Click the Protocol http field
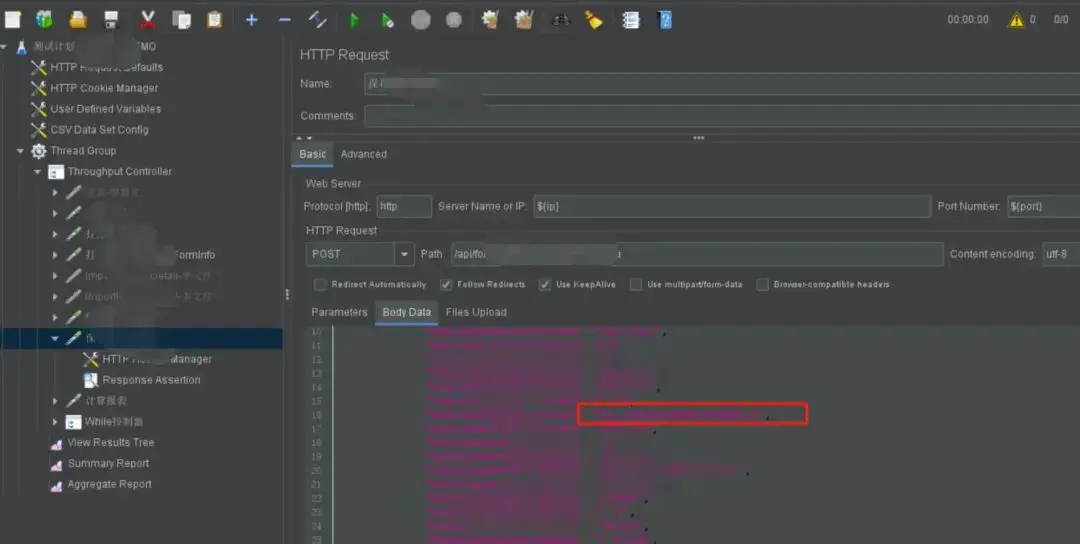Screen dimensions: 1080x544 404,207
